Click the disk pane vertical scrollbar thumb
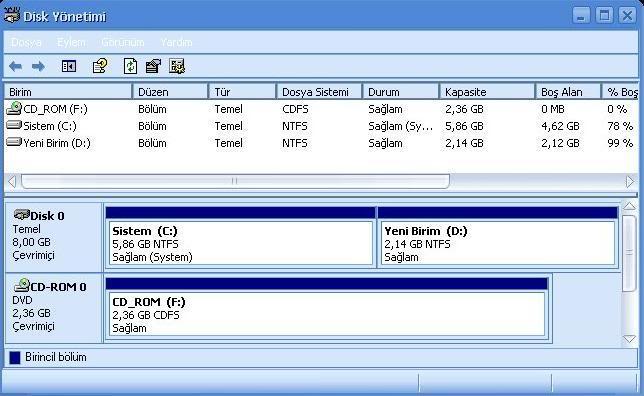 click(629, 253)
